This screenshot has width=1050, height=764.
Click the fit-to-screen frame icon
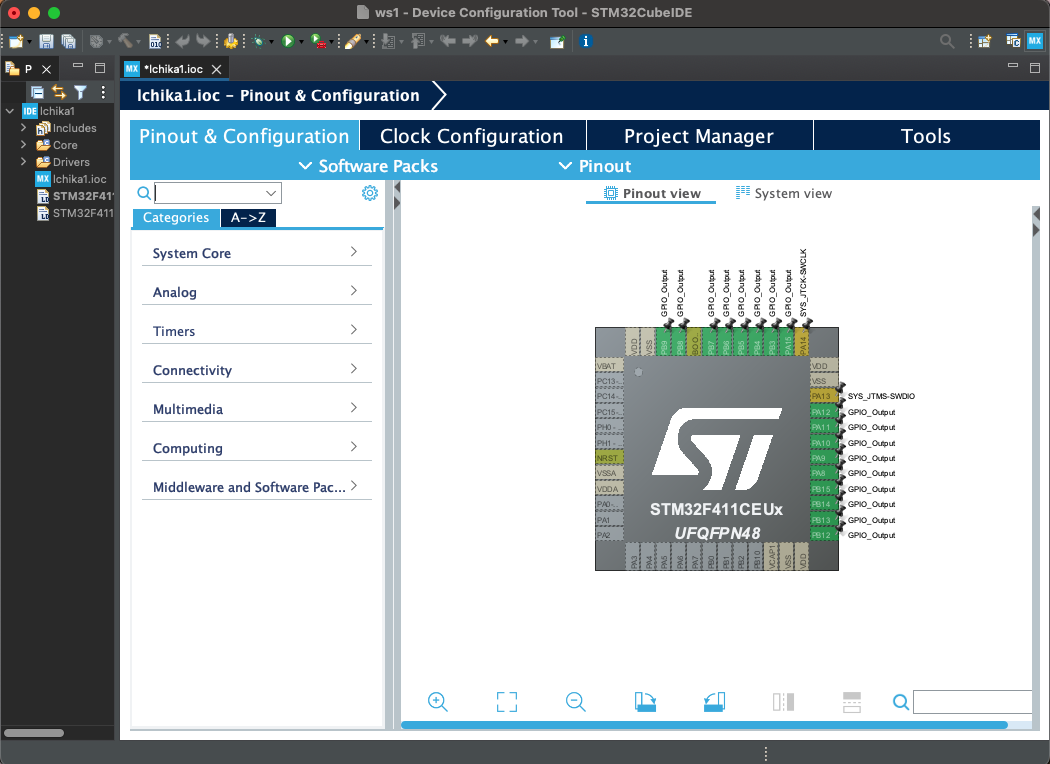(507, 702)
